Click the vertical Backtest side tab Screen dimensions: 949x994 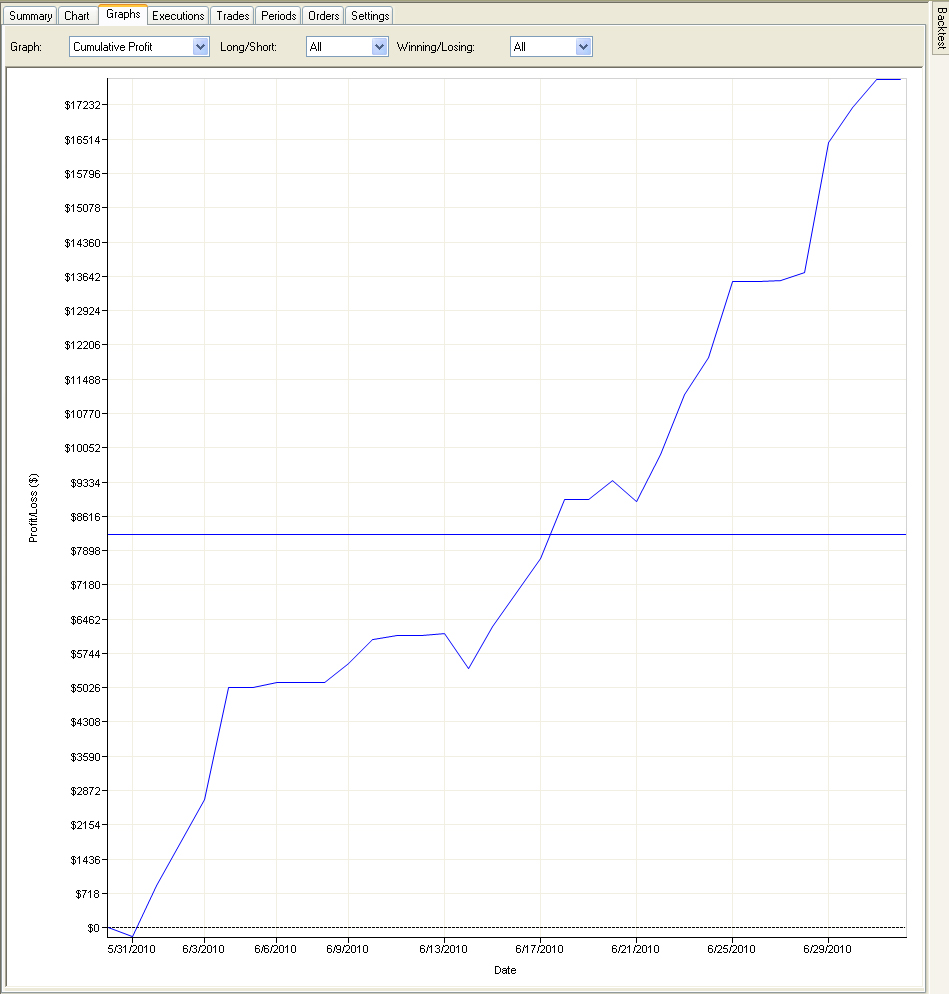tap(941, 28)
